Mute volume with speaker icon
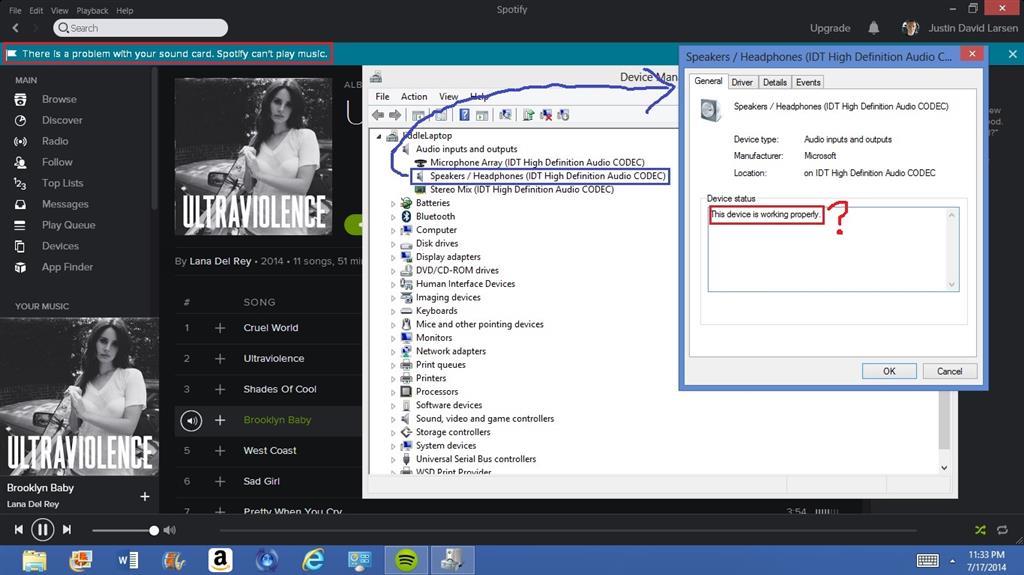This screenshot has height=575, width=1024. click(170, 530)
